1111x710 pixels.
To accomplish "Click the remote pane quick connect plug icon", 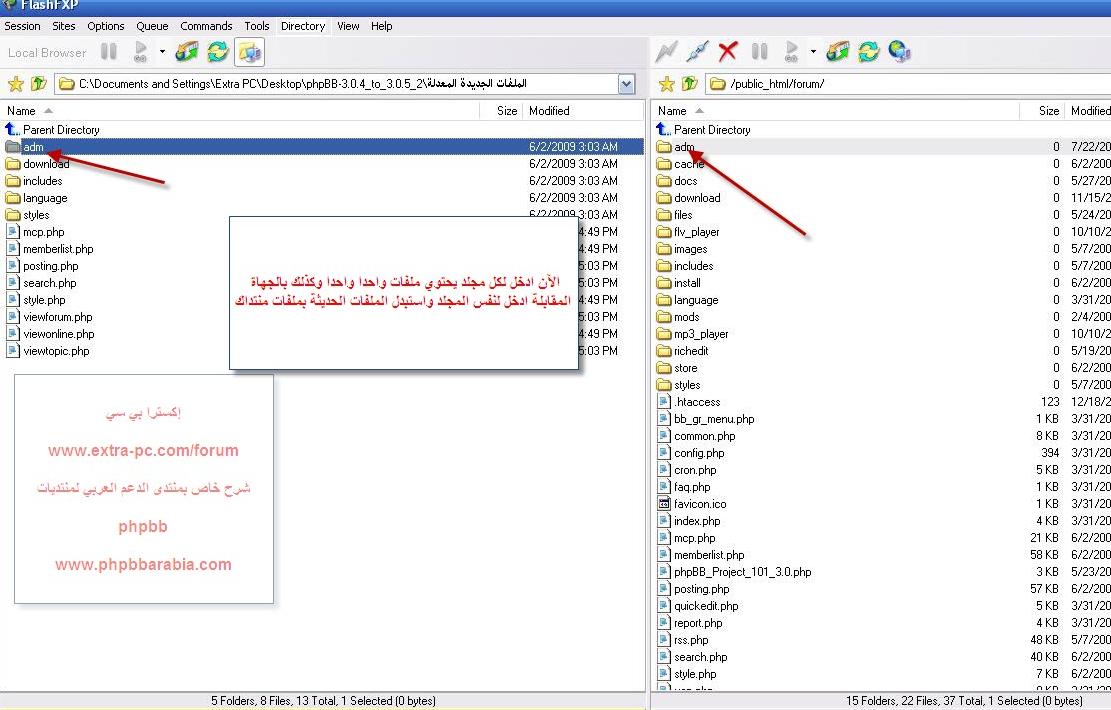I will (x=697, y=52).
